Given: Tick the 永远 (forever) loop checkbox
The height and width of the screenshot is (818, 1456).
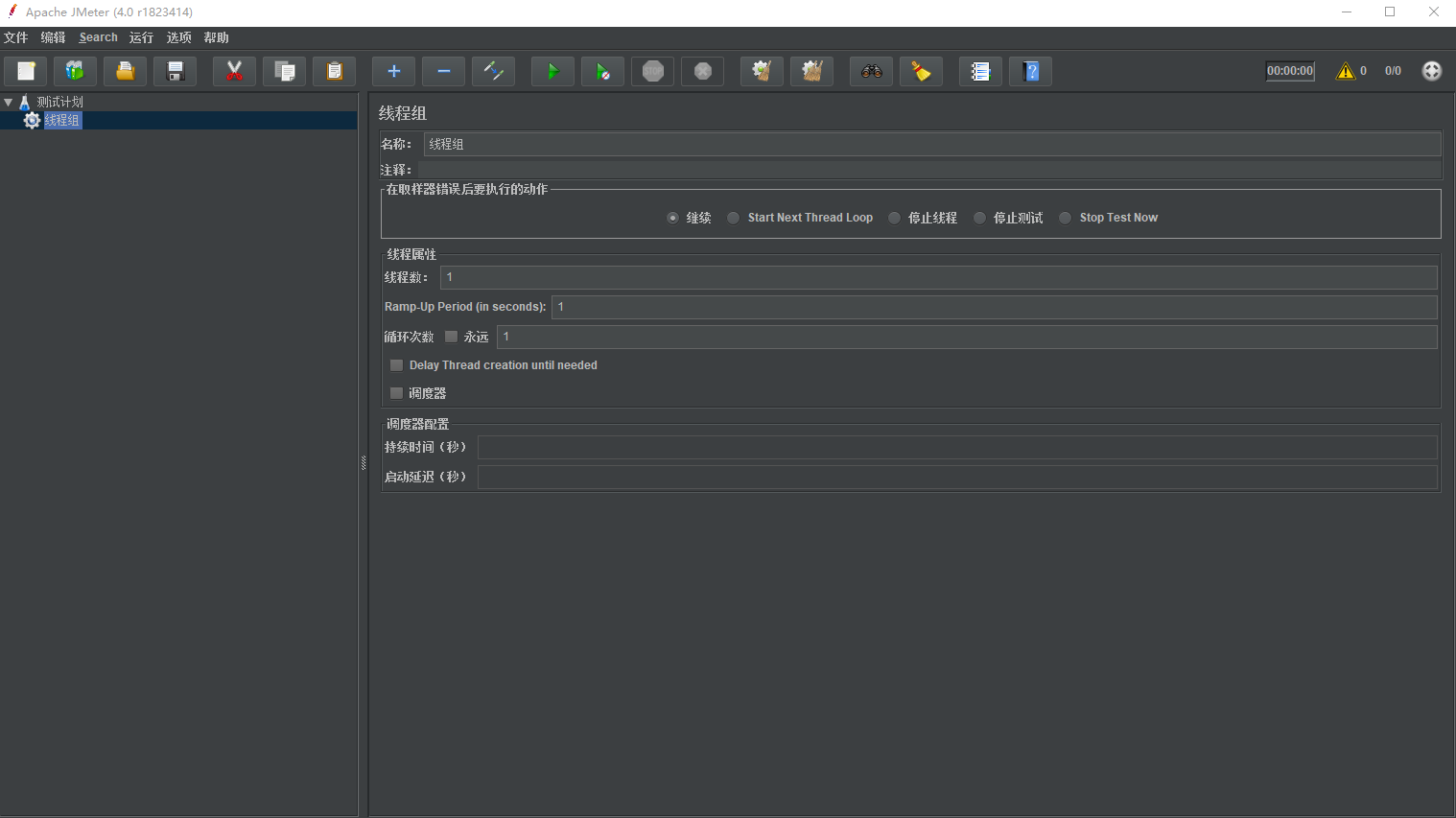Looking at the screenshot, I should point(452,337).
